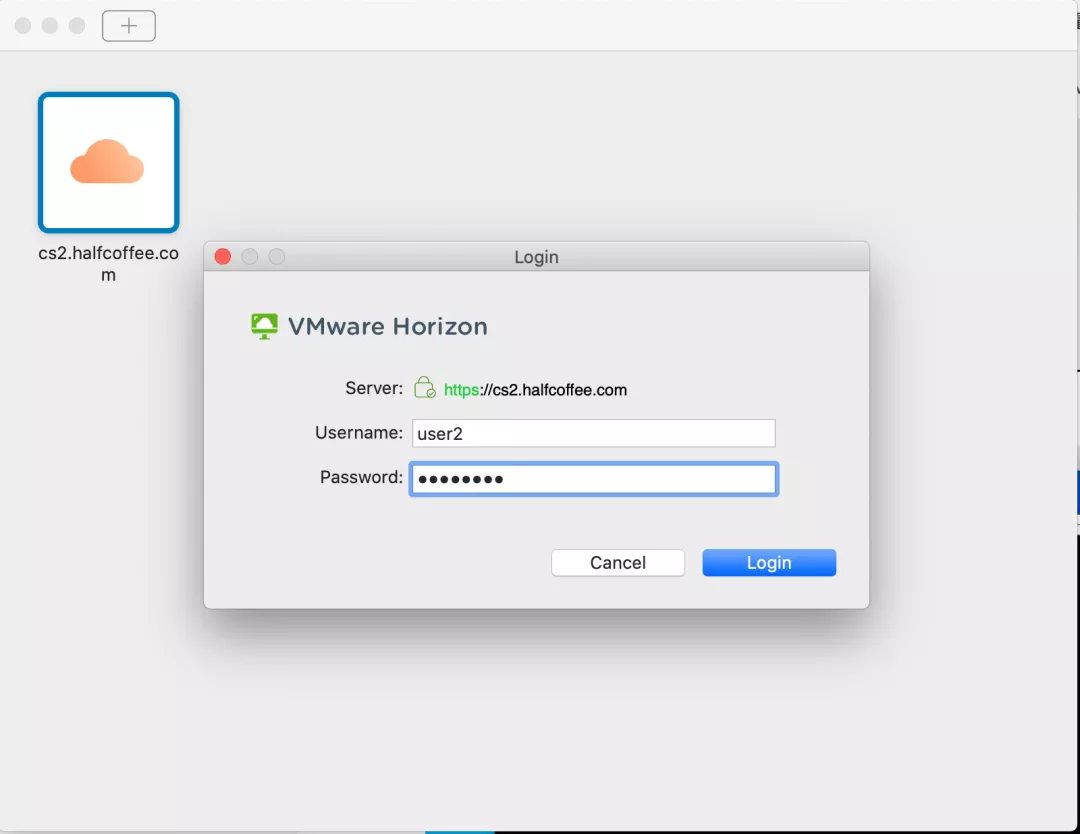Image resolution: width=1080 pixels, height=834 pixels.
Task: Click the https://cs2.halfcoffee.com server address
Action: [535, 390]
